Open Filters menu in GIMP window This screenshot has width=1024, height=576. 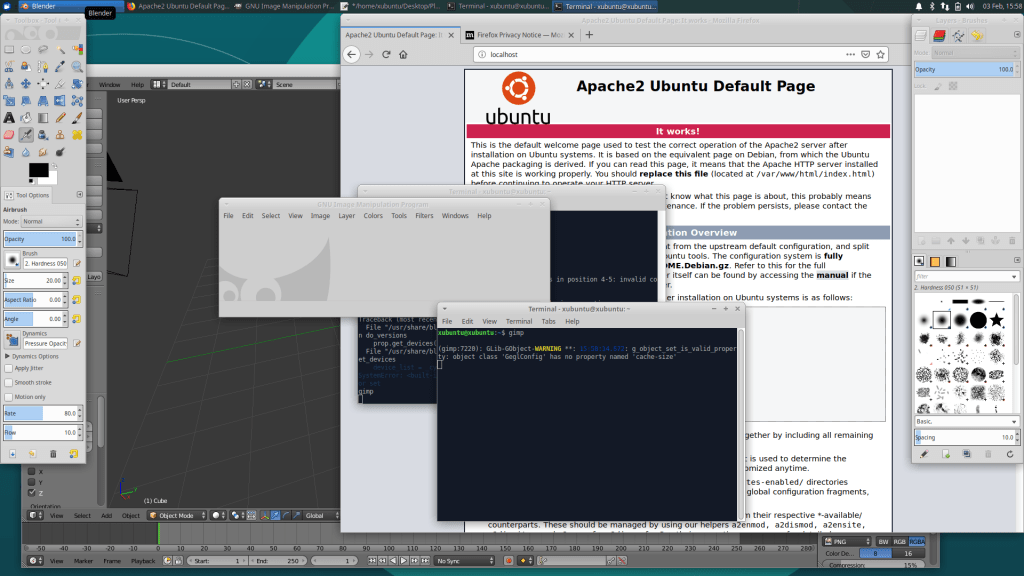[x=424, y=216]
